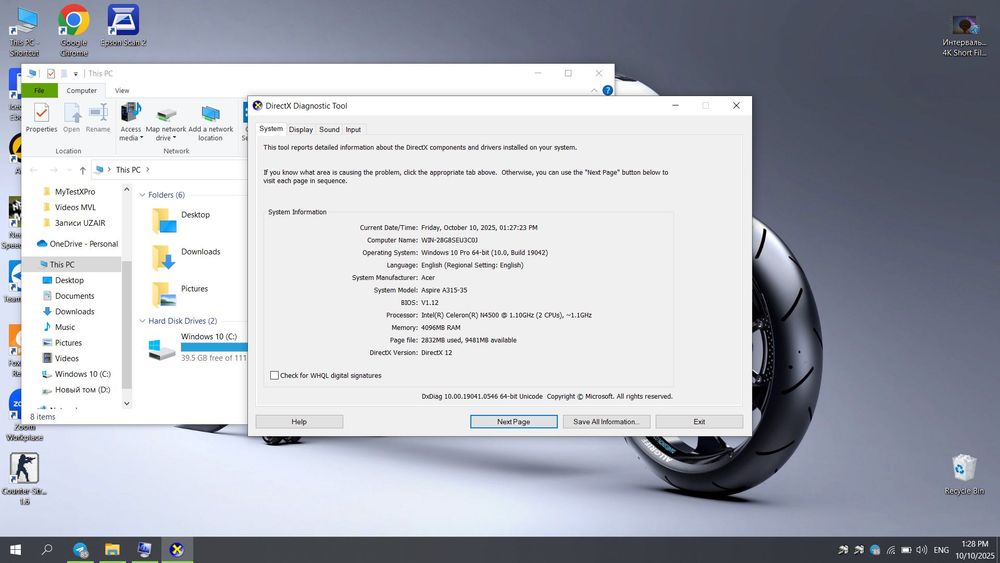Click the ENG language indicator
Screen dimensions: 1000x563
941,550
